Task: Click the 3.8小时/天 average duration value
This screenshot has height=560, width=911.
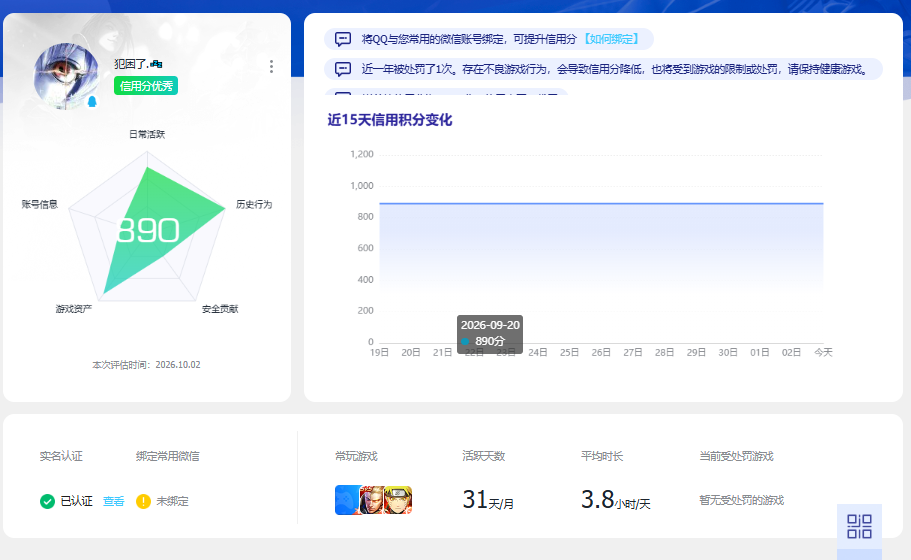Action: [616, 500]
